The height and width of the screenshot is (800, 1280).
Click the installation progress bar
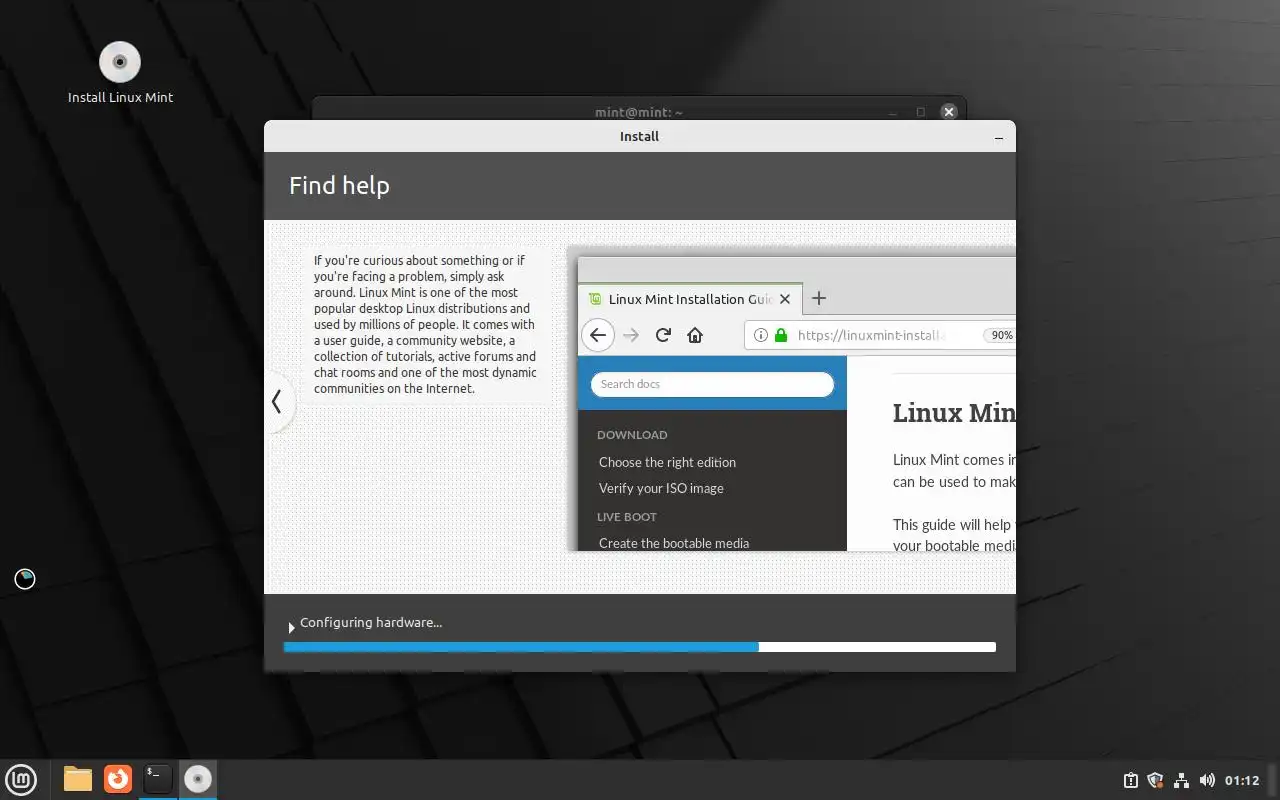click(639, 647)
